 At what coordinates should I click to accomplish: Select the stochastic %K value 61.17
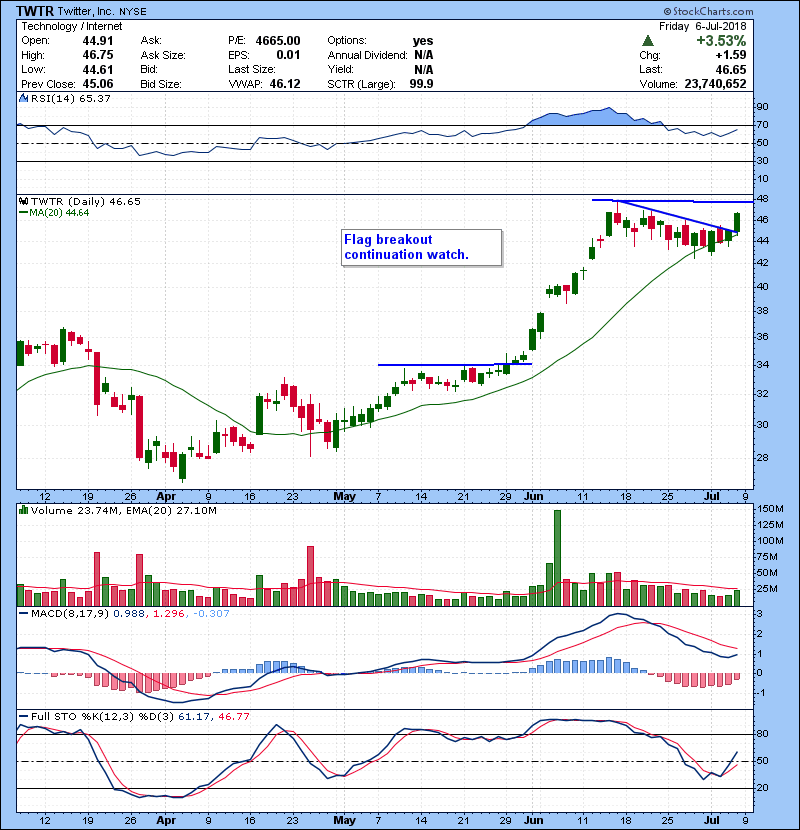(x=194, y=717)
